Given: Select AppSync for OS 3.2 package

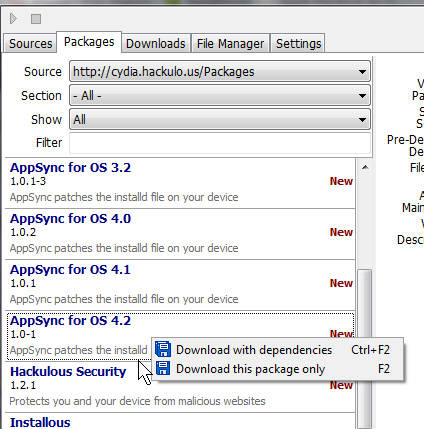Looking at the screenshot, I should pos(180,183).
